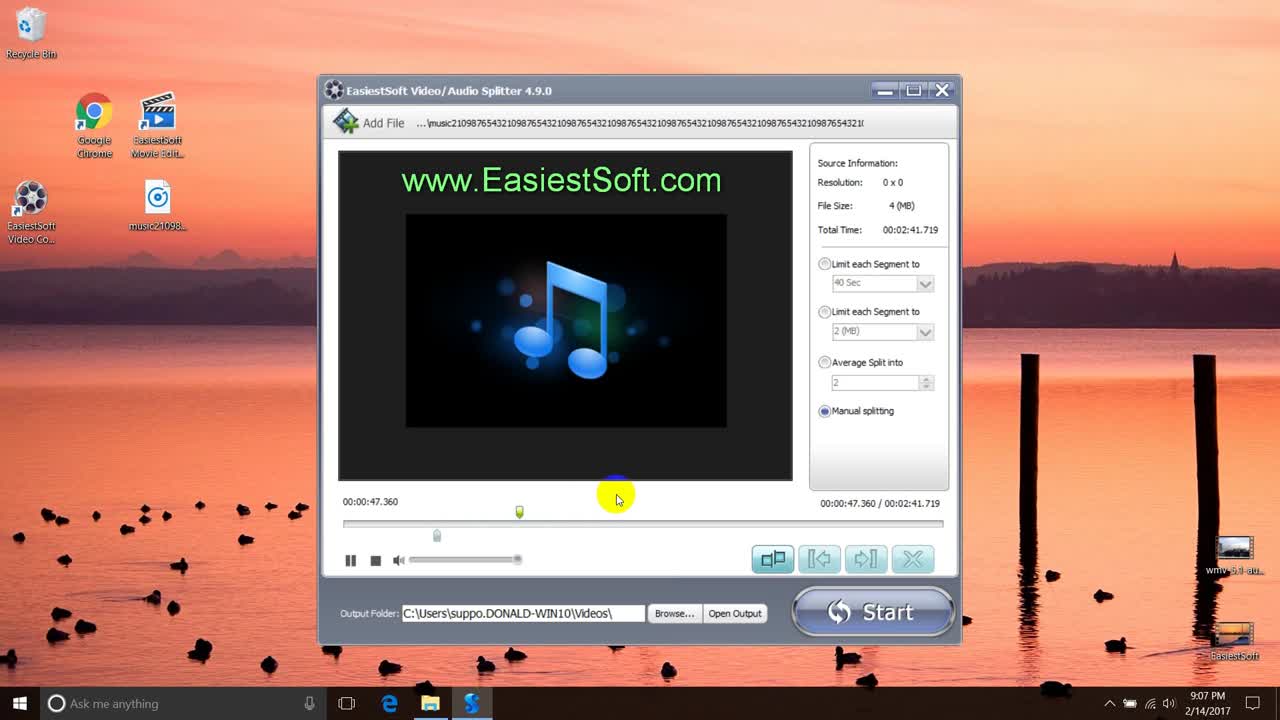Open the taskbar clock showing 9:07 PM

coord(1208,703)
